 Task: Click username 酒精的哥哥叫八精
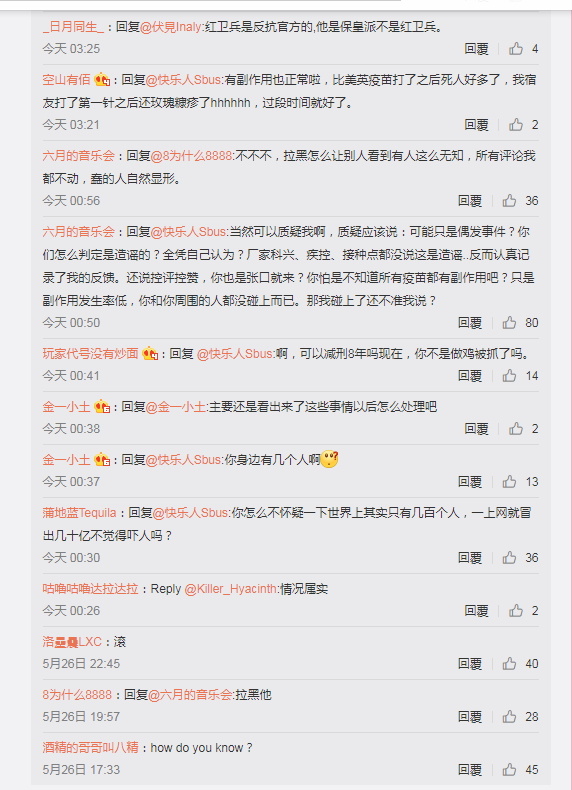point(90,747)
